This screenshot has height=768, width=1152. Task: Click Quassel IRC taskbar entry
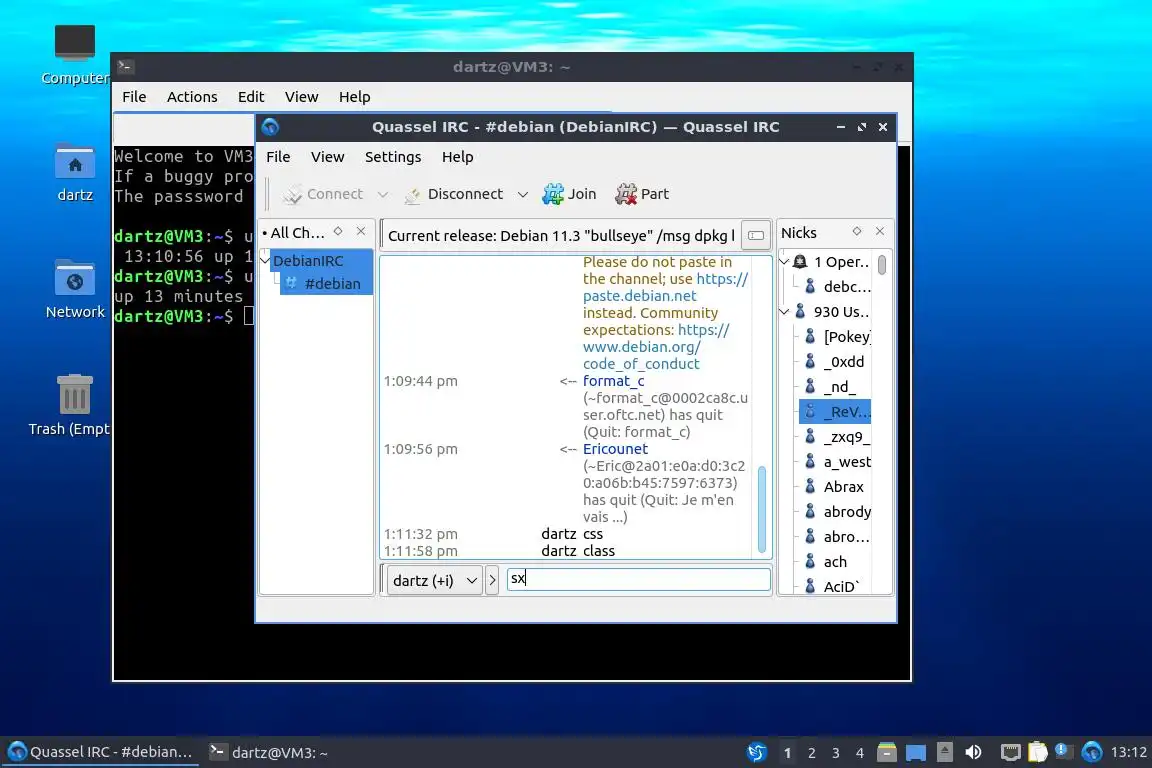(x=100, y=752)
